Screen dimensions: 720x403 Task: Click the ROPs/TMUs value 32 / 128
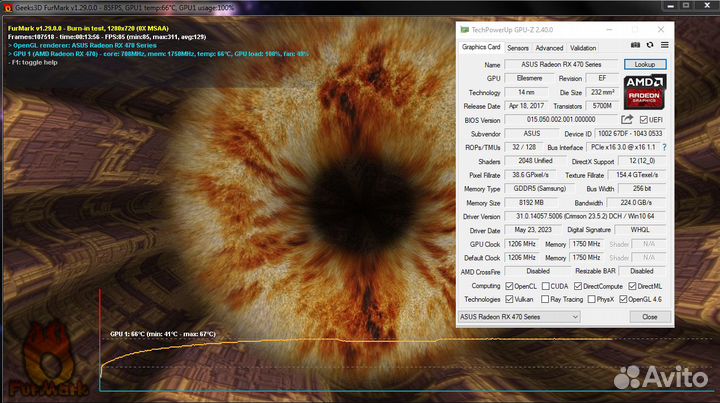pos(524,147)
